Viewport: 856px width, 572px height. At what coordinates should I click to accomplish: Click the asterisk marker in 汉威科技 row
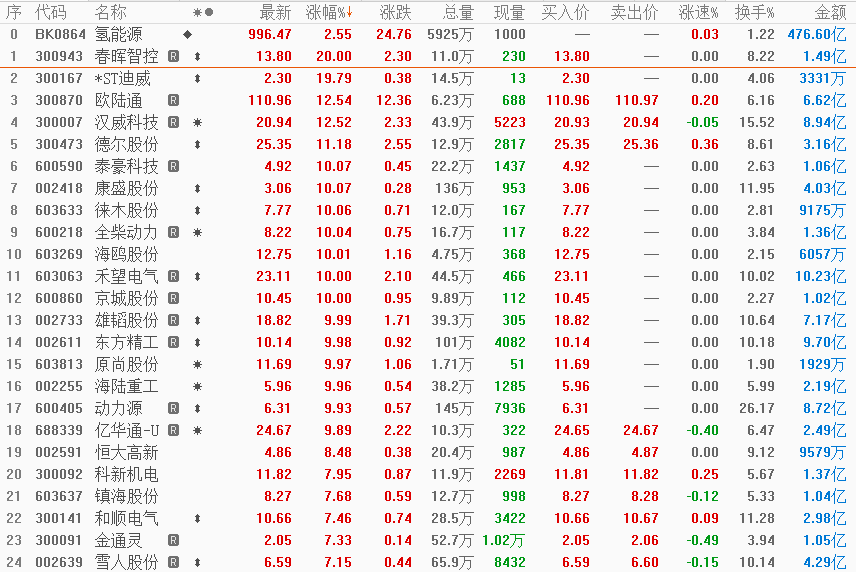tap(198, 122)
